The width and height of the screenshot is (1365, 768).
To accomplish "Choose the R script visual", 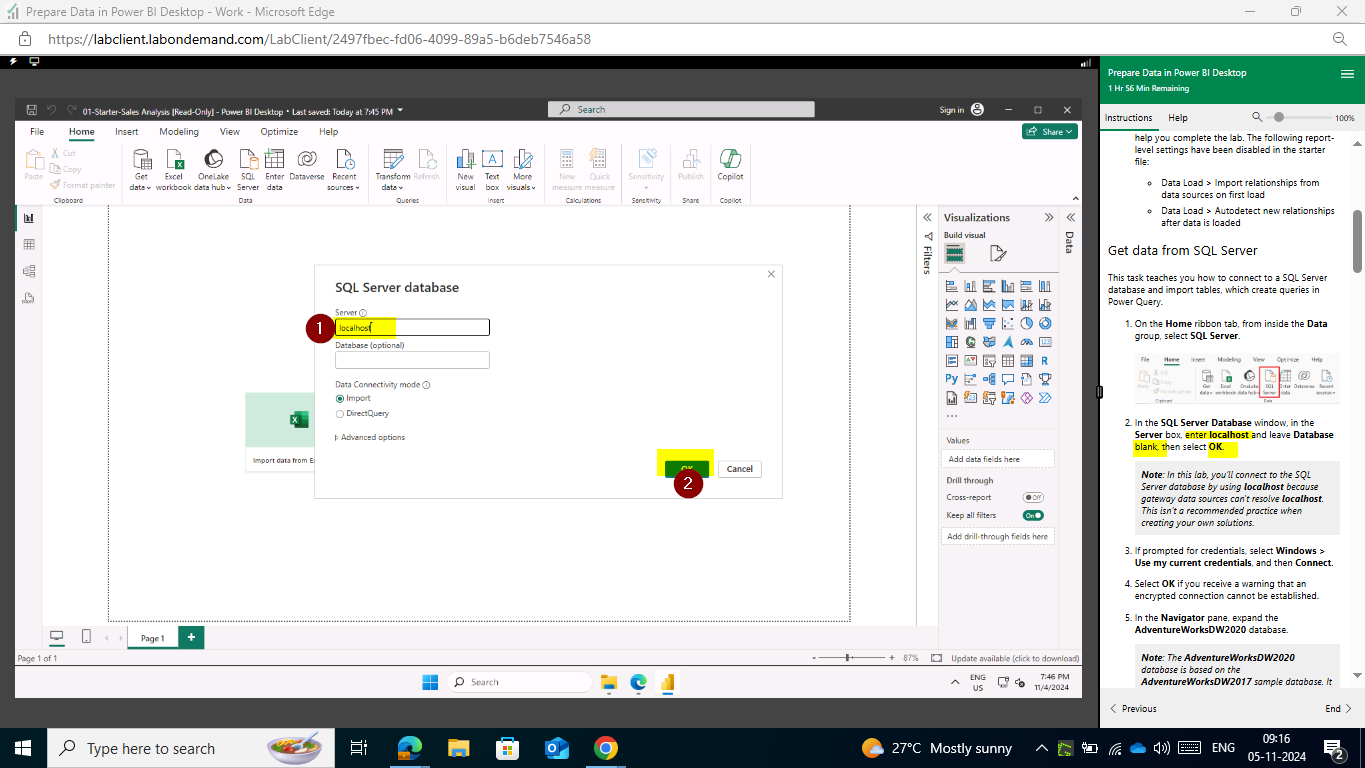I will click(x=1045, y=361).
